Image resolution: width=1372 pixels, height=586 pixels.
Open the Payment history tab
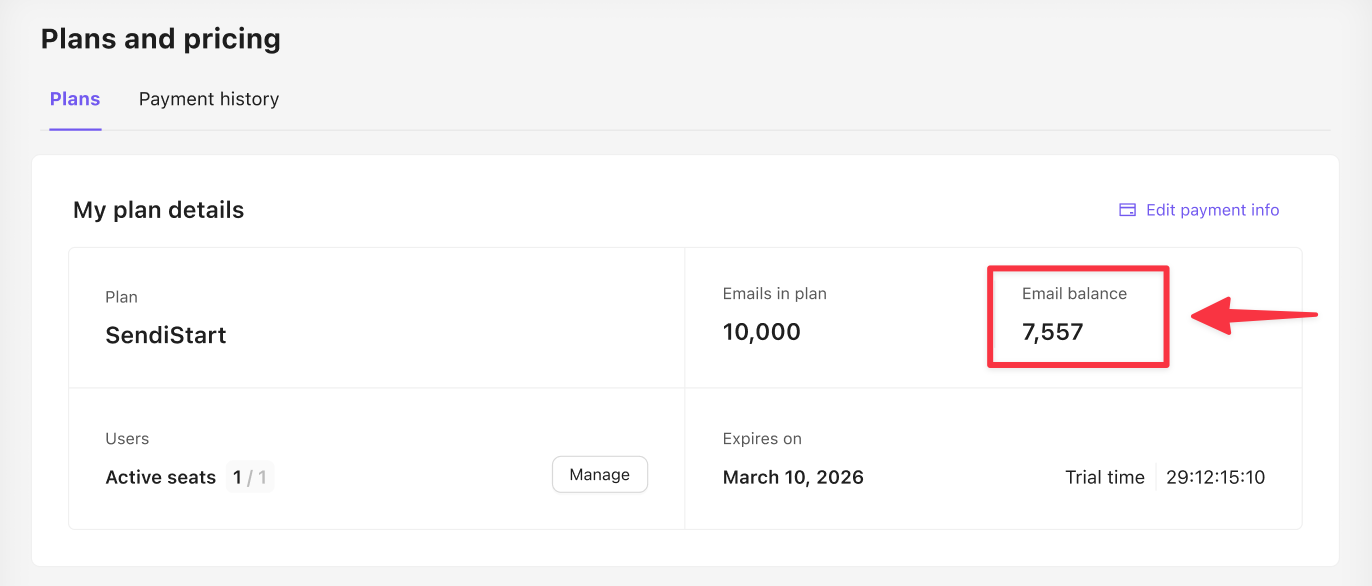(x=208, y=99)
